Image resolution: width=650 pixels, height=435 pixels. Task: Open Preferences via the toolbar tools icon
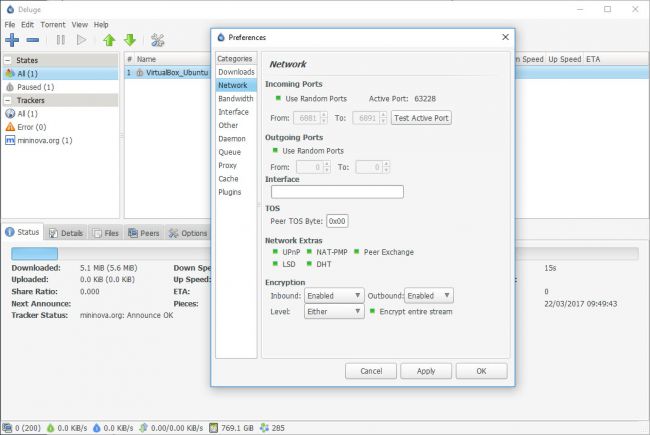click(157, 40)
